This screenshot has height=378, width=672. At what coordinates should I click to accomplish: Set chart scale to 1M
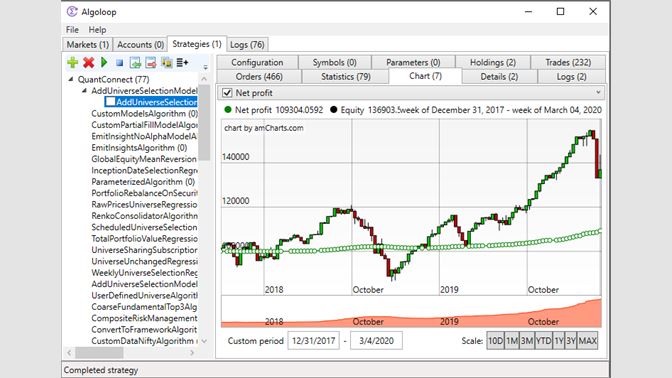(x=512, y=341)
